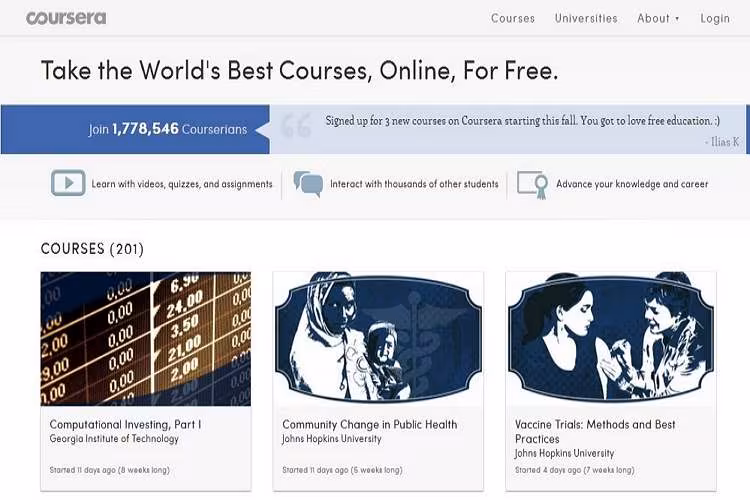This screenshot has width=750, height=500.
Task: Click Johns Hopkins University under Vaccine Trials
Action: tap(564, 453)
